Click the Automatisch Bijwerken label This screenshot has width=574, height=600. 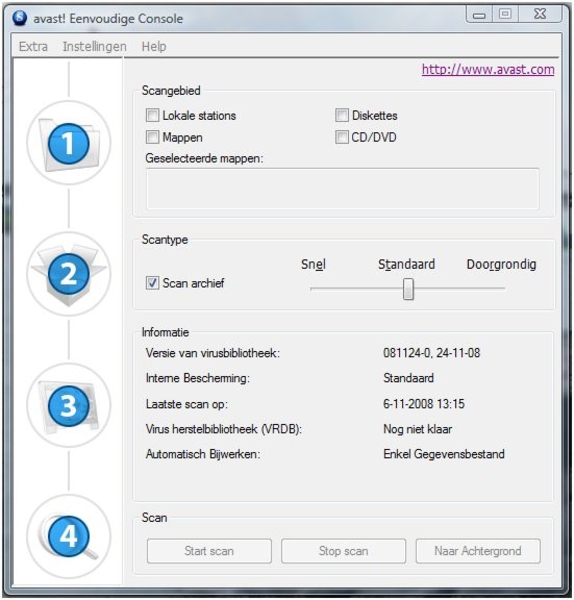pyautogui.click(x=203, y=454)
